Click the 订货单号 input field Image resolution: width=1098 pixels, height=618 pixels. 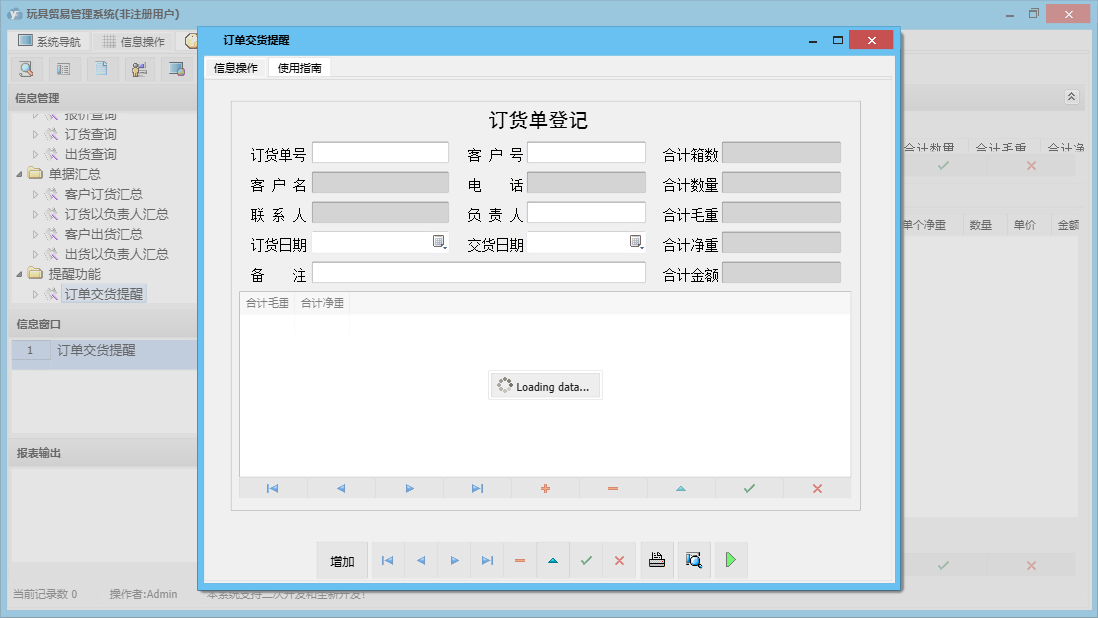click(x=380, y=153)
